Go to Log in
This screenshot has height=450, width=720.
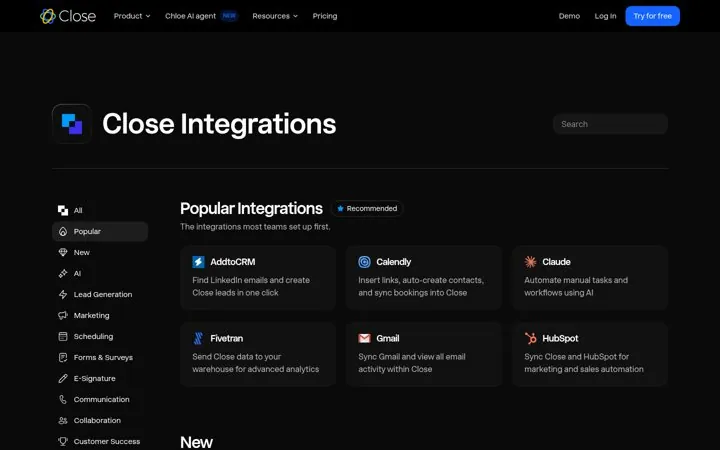coord(605,16)
